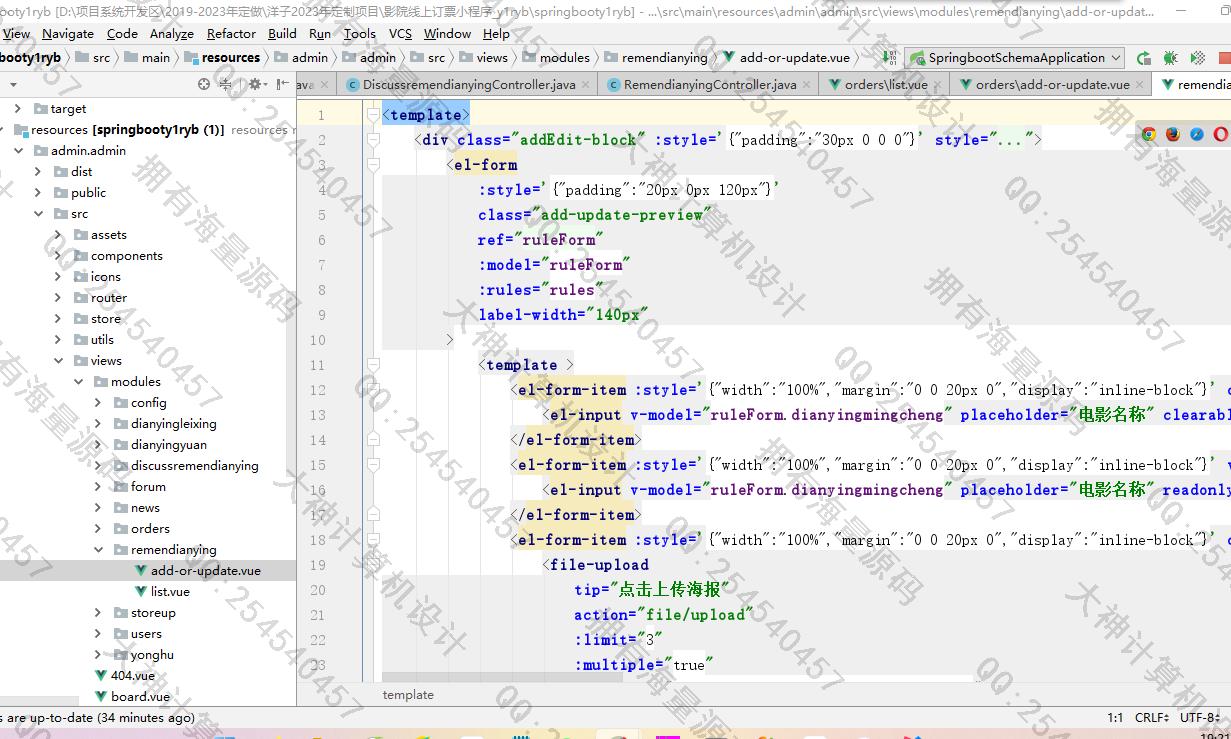Fold the code at line 1

[373, 115]
